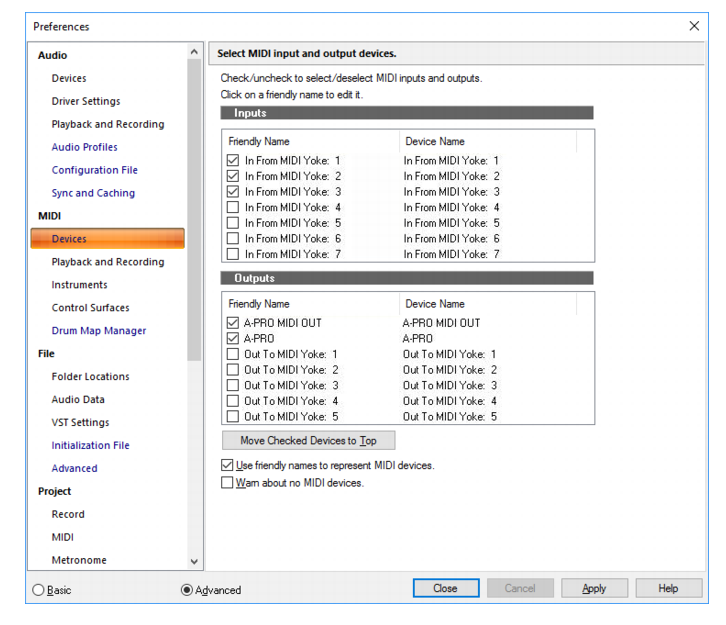Select Metronome under Project

(79, 560)
